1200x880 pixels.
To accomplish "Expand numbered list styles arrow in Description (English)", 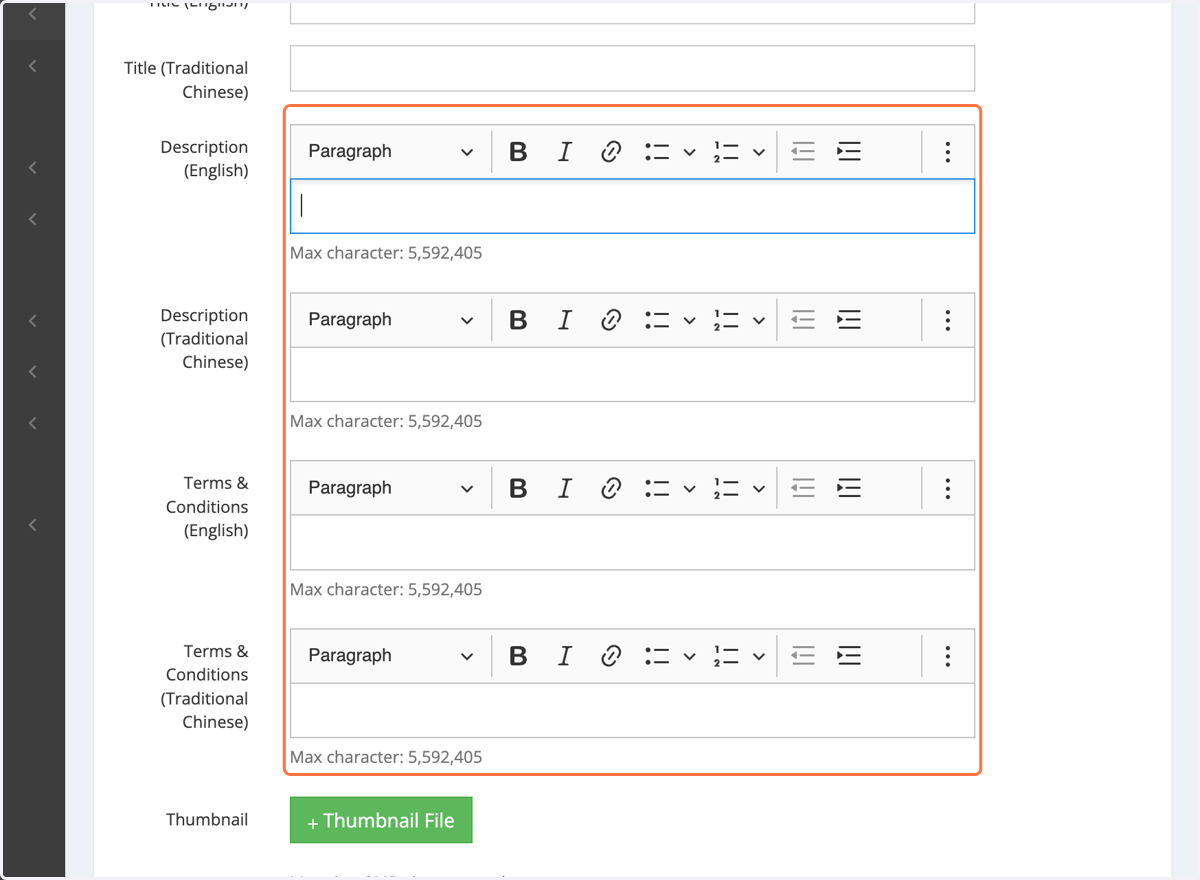I will [x=759, y=152].
